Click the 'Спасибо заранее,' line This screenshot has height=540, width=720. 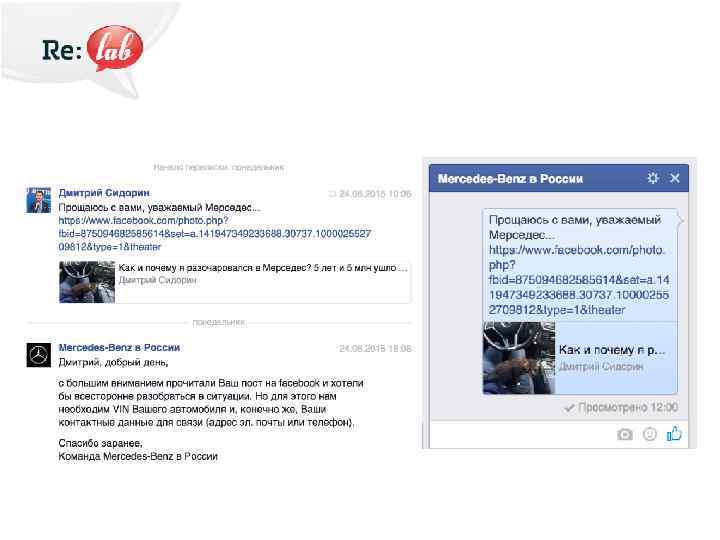click(101, 443)
